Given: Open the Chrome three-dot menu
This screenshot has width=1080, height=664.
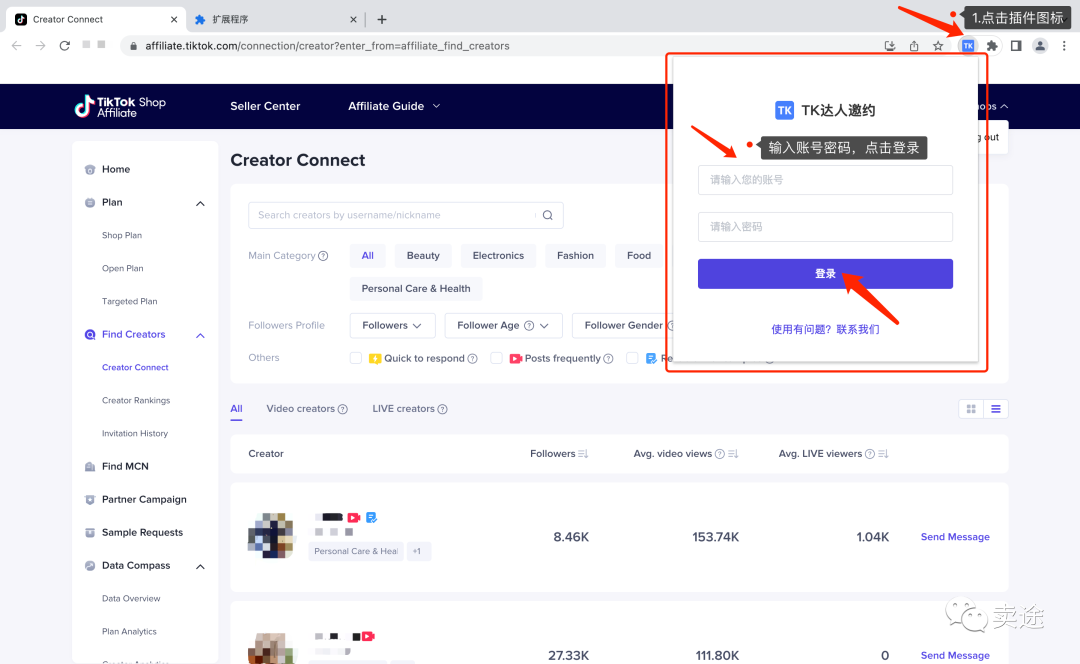Looking at the screenshot, I should click(x=1064, y=45).
